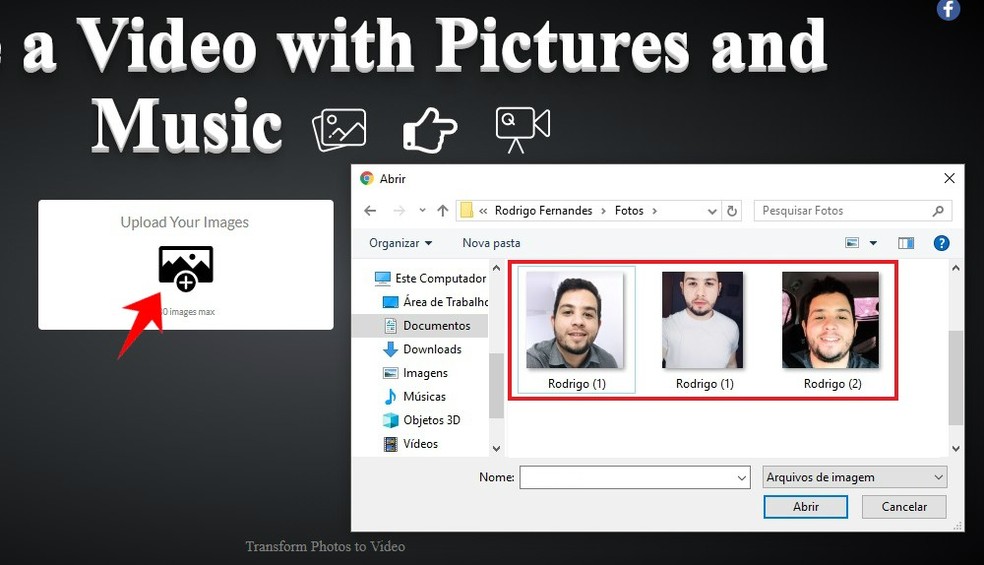984x565 pixels.
Task: Click Nova pasta to create a folder
Action: pos(491,243)
